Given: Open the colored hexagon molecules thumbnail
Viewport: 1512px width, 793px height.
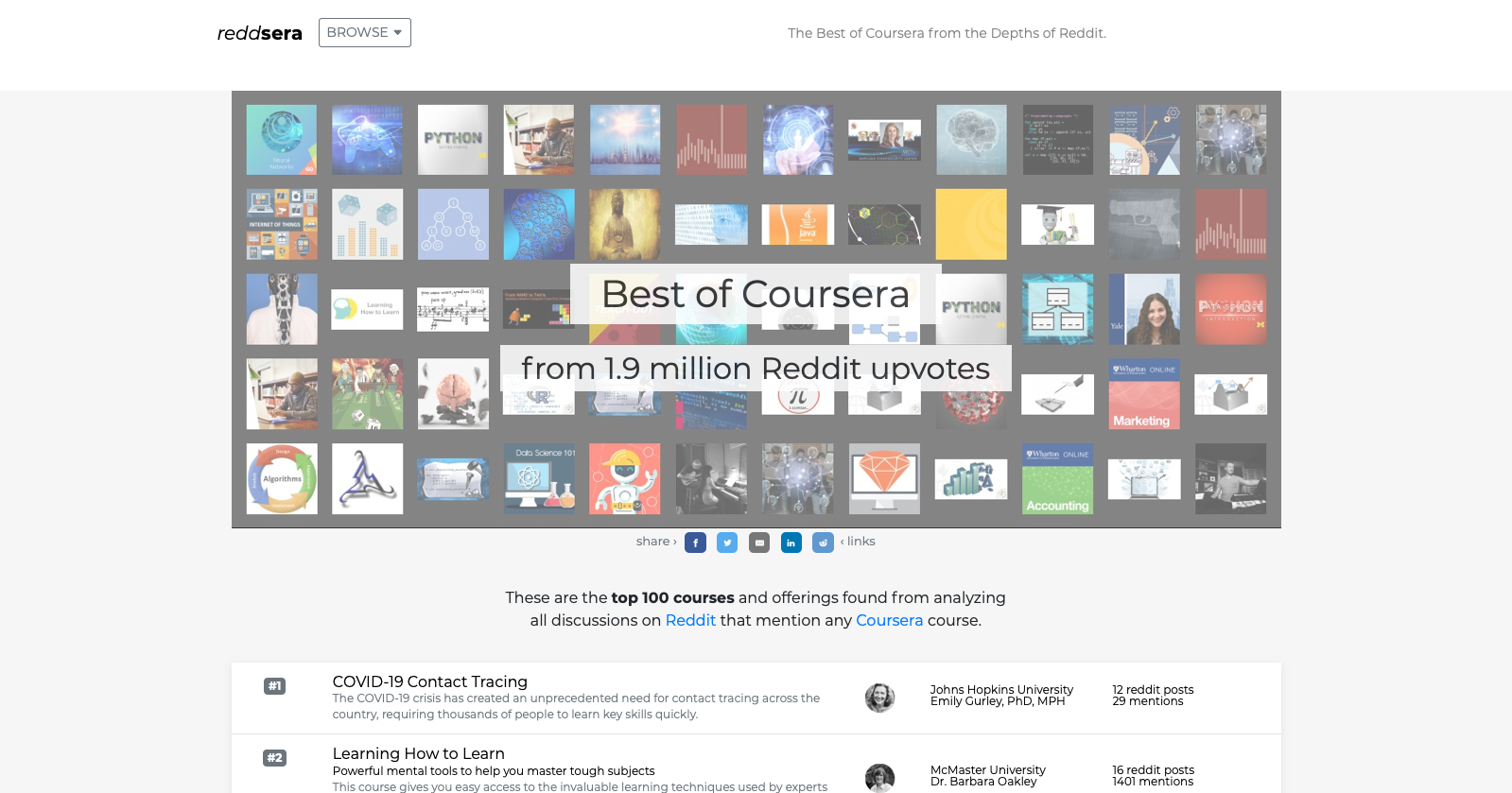Looking at the screenshot, I should coord(884,224).
